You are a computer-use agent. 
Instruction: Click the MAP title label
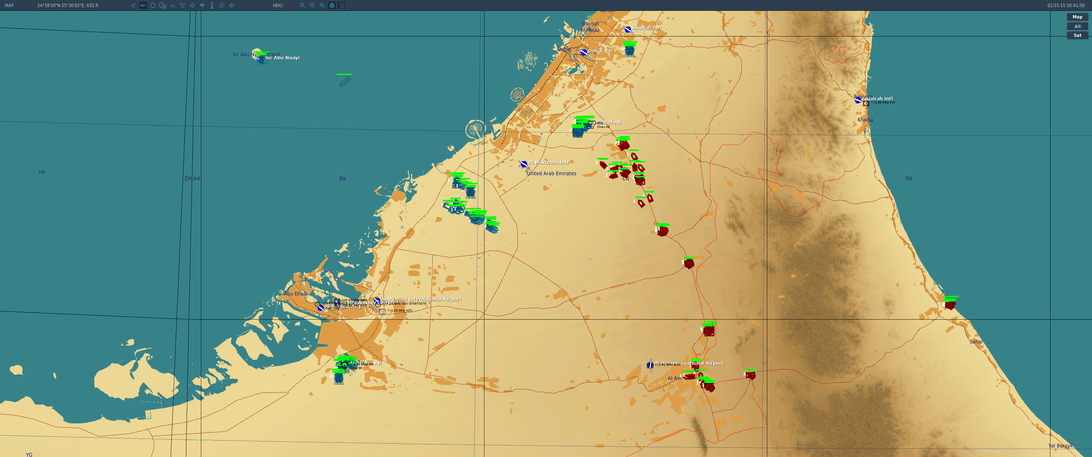click(x=9, y=5)
